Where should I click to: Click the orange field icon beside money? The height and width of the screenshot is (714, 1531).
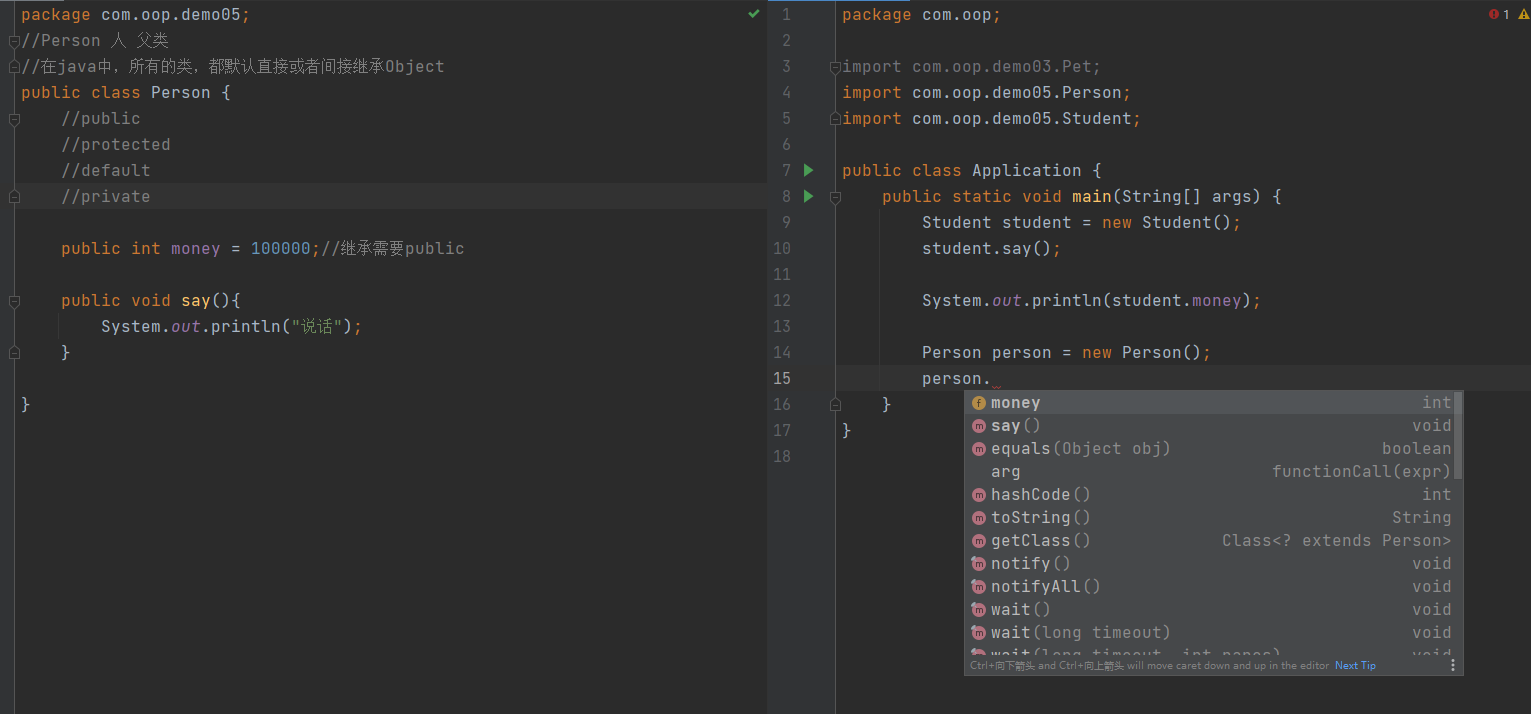coord(978,403)
